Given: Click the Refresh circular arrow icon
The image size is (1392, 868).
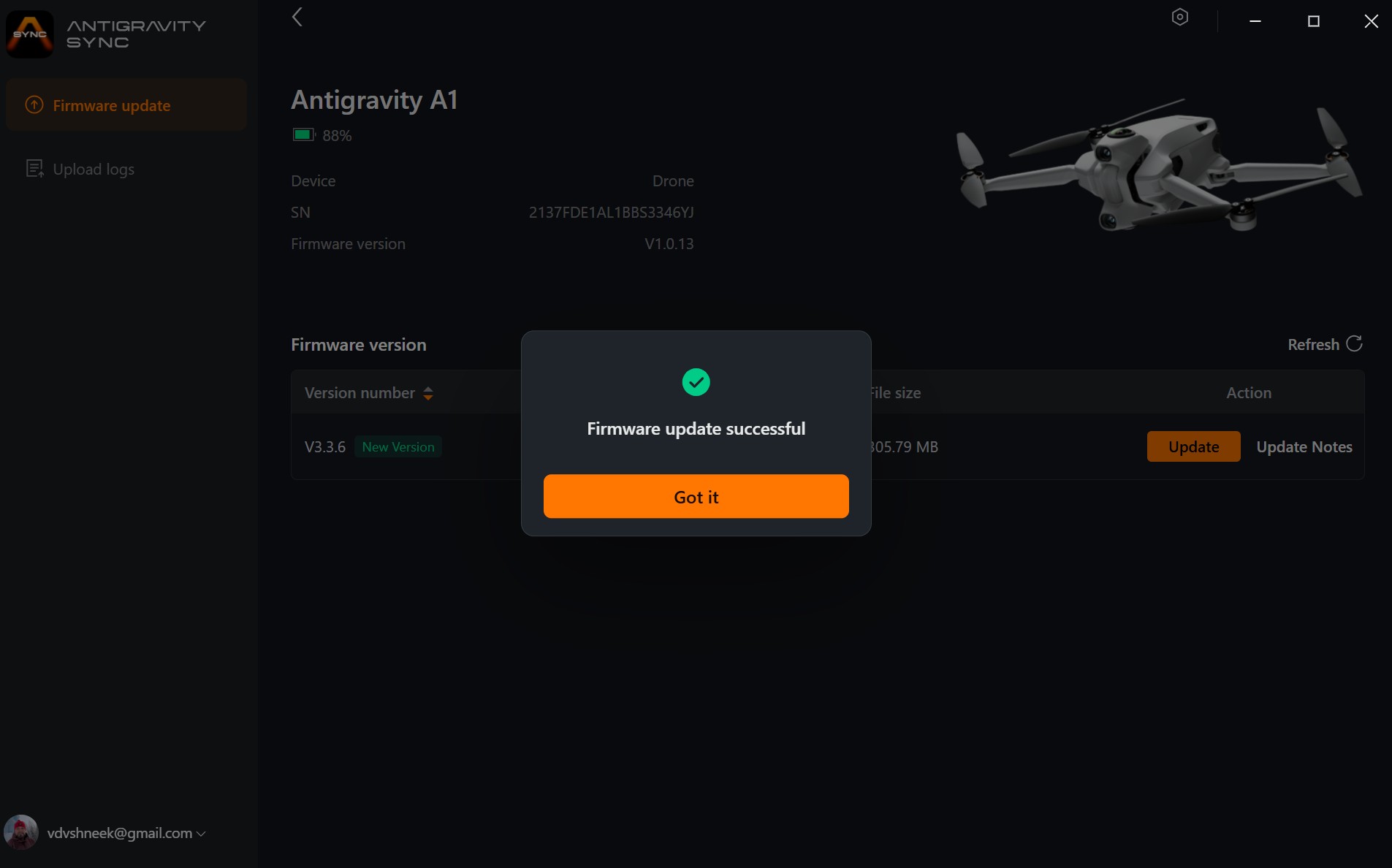Looking at the screenshot, I should [x=1354, y=344].
